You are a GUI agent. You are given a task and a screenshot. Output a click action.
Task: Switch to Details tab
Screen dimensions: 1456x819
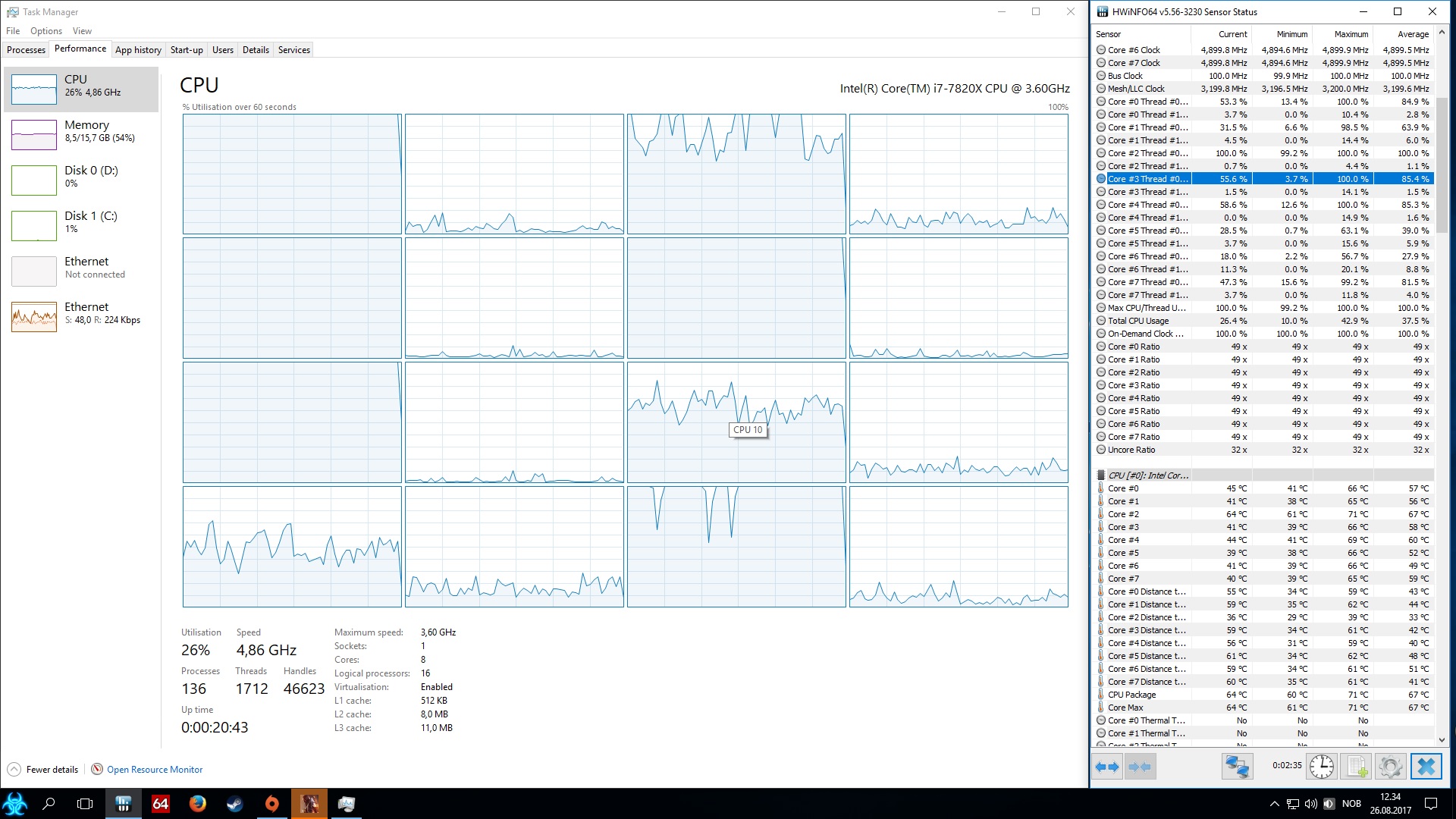click(x=256, y=50)
